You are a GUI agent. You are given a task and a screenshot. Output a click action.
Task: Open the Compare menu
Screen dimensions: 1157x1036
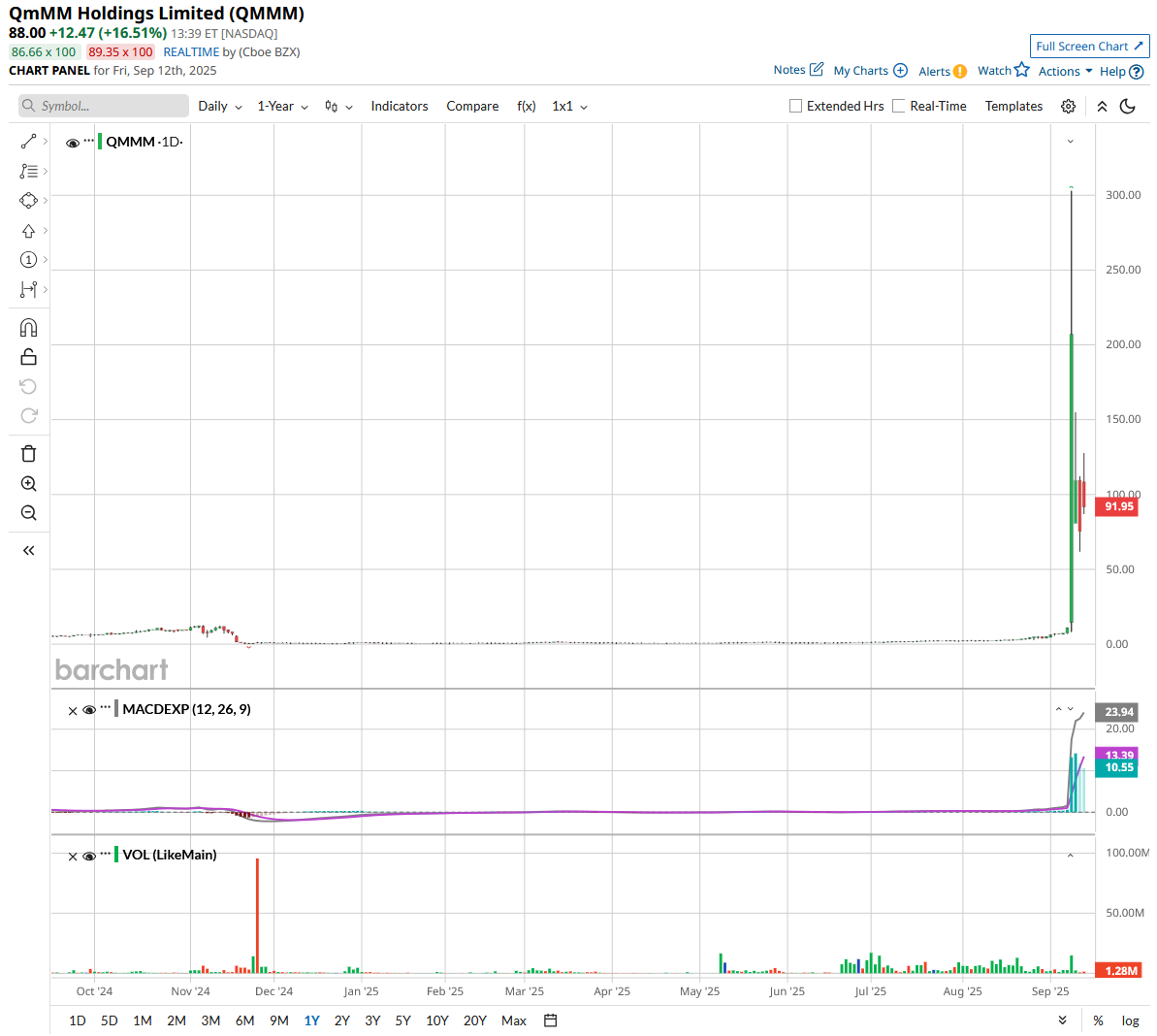pos(472,107)
